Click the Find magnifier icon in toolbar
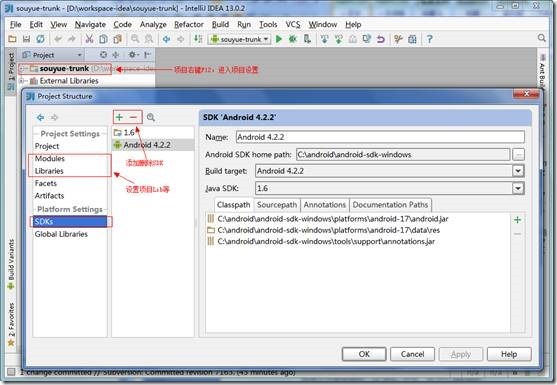The width and height of the screenshot is (557, 385). point(135,39)
